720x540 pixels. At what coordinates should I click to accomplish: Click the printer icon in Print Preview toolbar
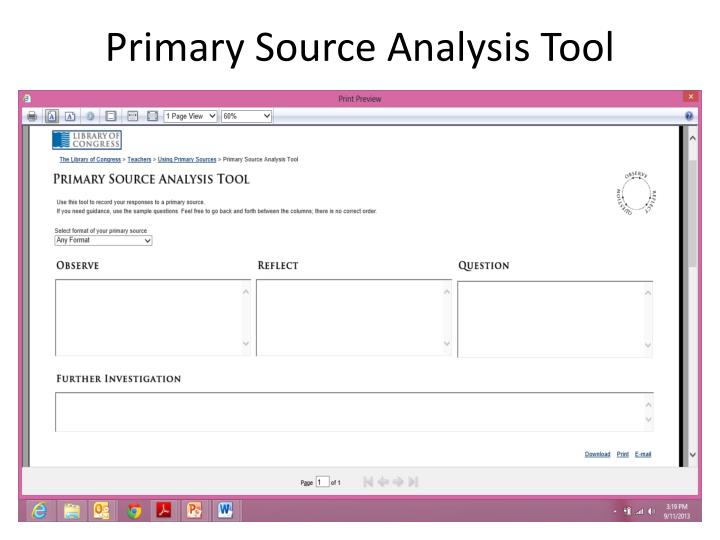pos(32,116)
